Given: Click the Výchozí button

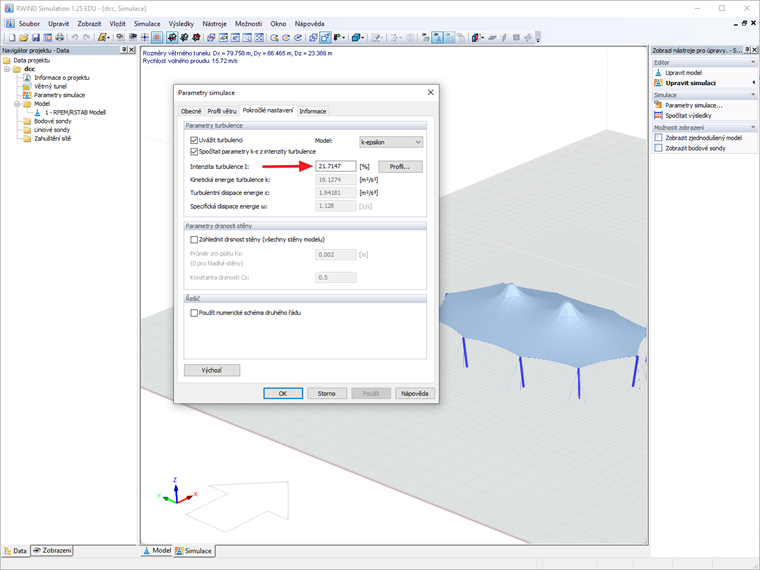Looking at the screenshot, I should pos(212,370).
